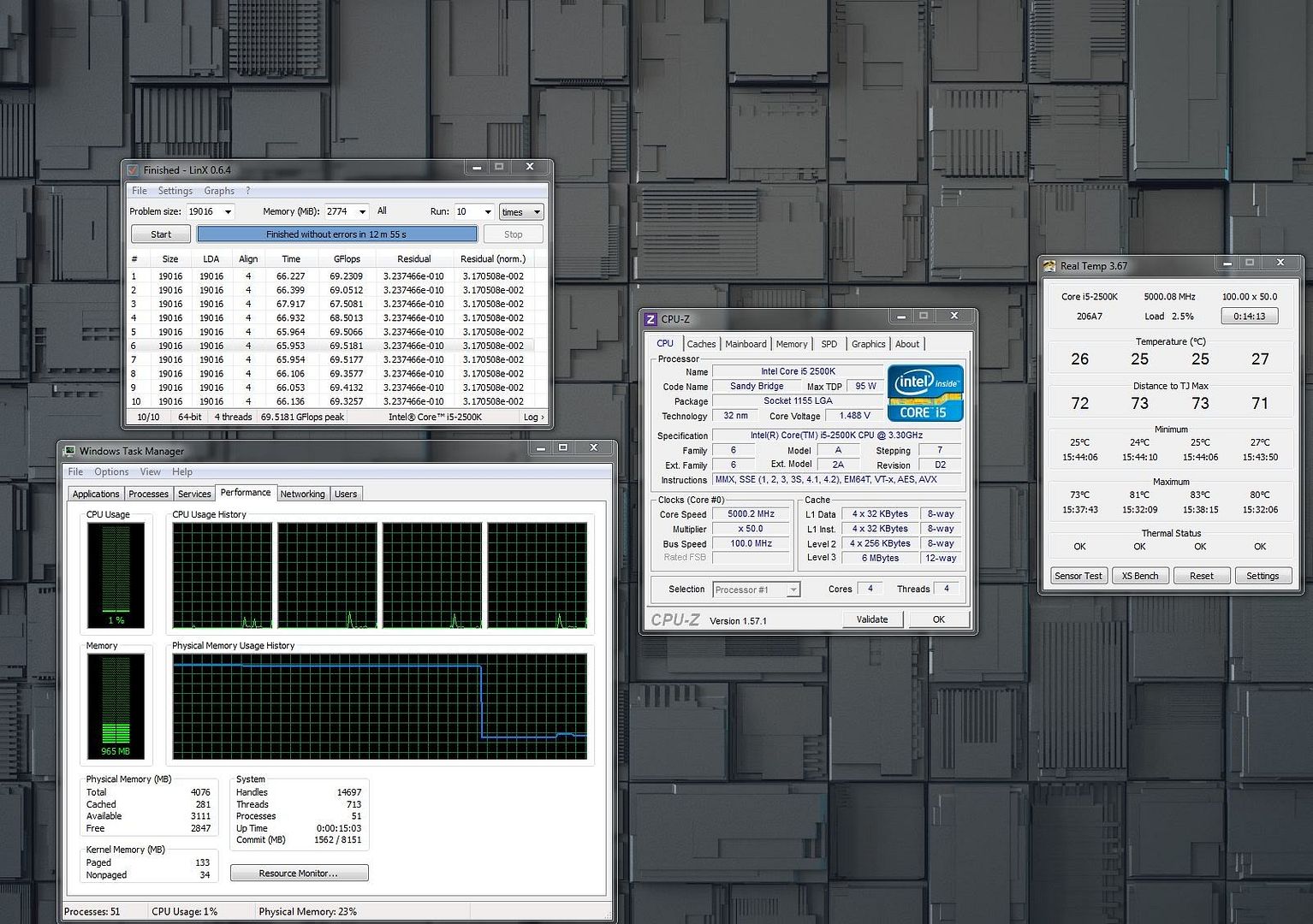Expand the 'times' unit dropdown in LinX
Screen dimensions: 1313x924
522,212
